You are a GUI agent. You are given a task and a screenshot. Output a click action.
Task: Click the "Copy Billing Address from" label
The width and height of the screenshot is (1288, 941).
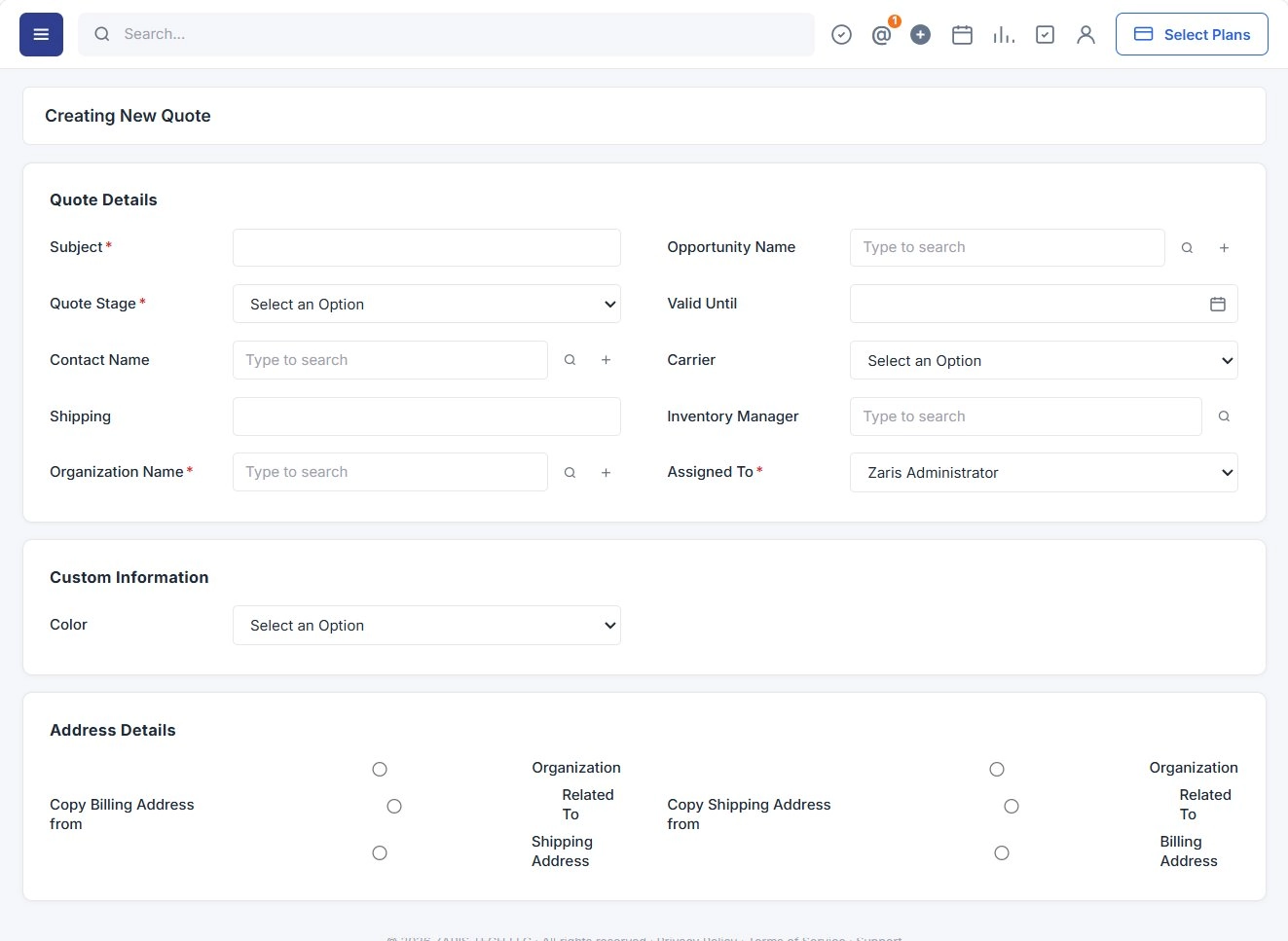122,814
